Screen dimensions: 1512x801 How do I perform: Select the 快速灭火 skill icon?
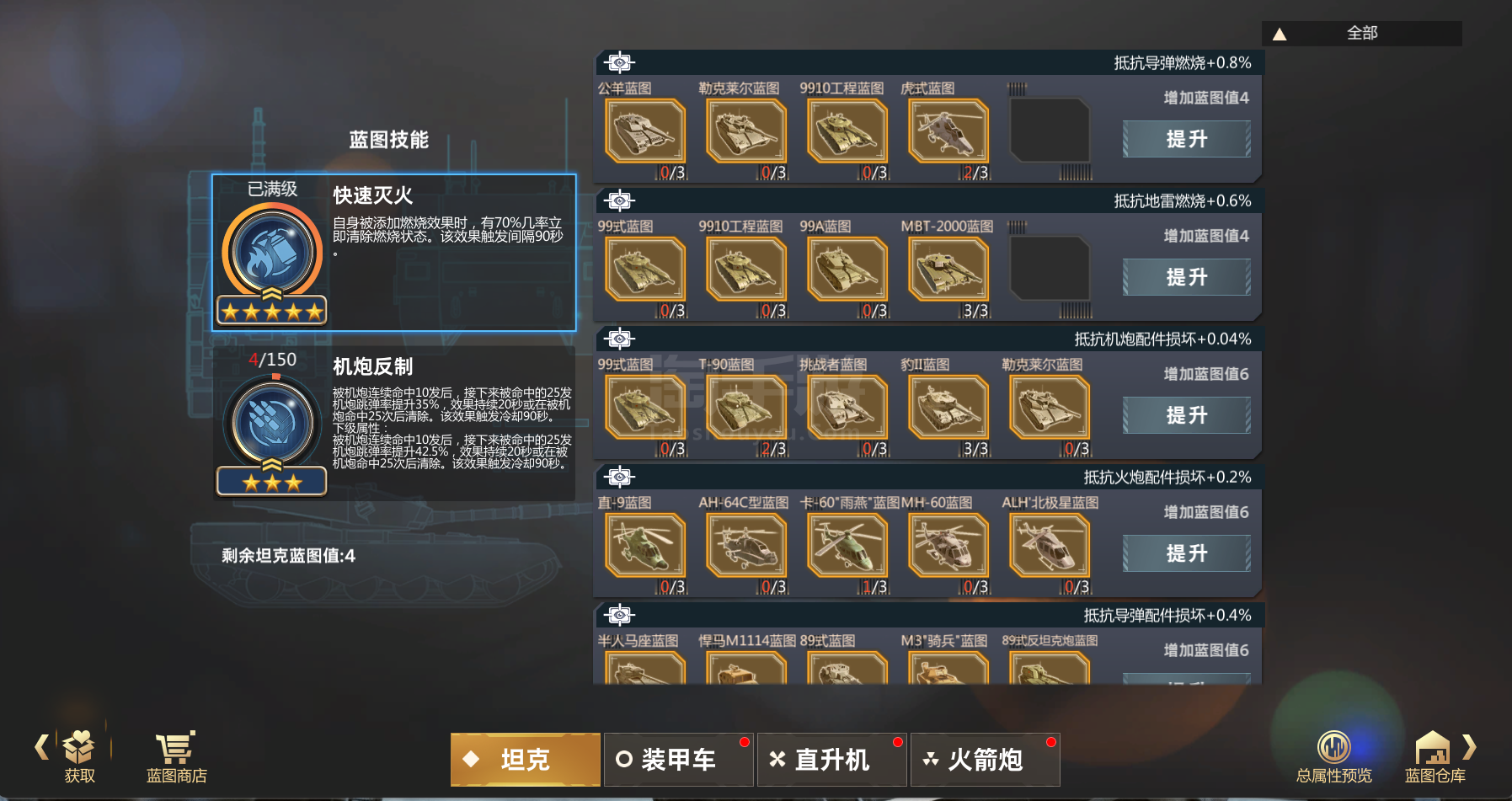coord(272,253)
